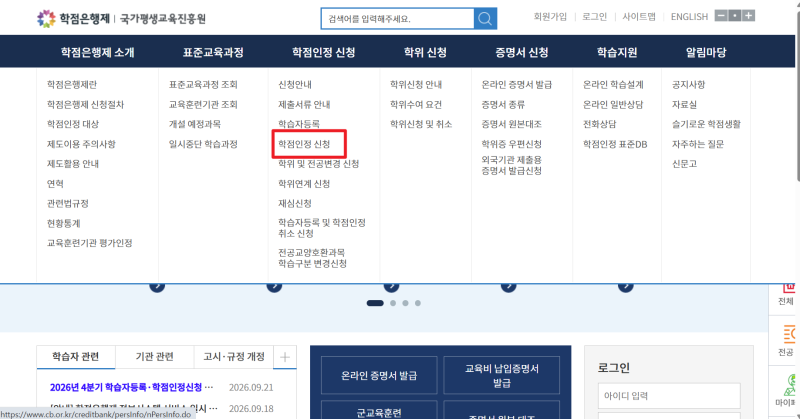The image size is (800, 419).
Task: Open 학위 신청 main menu
Action: (x=425, y=52)
